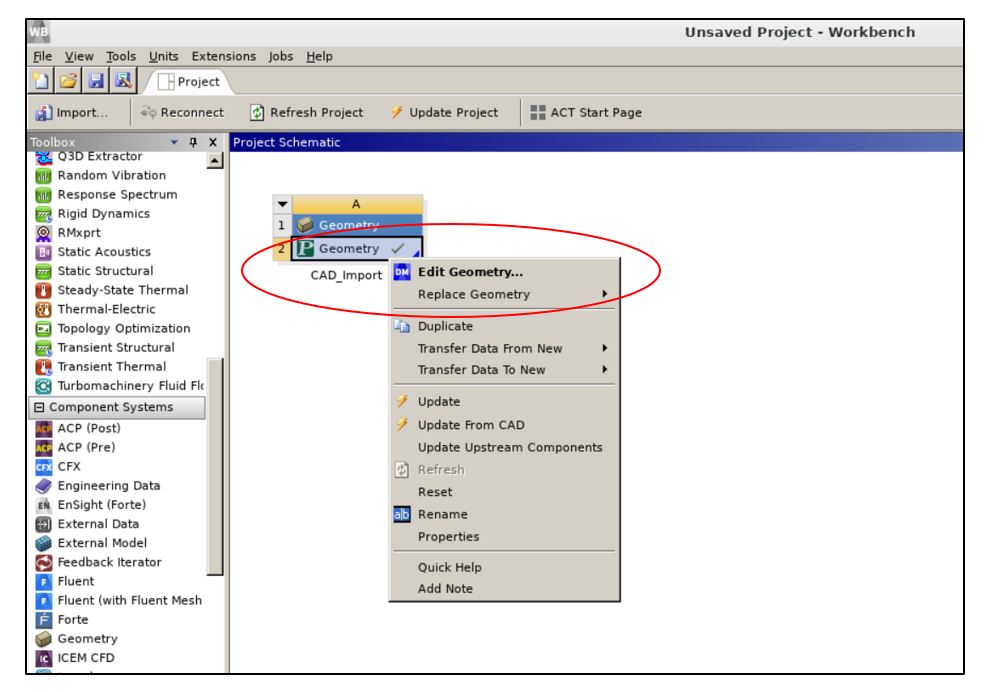Screen dimensions: 988x692
Task: Open Properties from context menu
Action: [x=504, y=537]
